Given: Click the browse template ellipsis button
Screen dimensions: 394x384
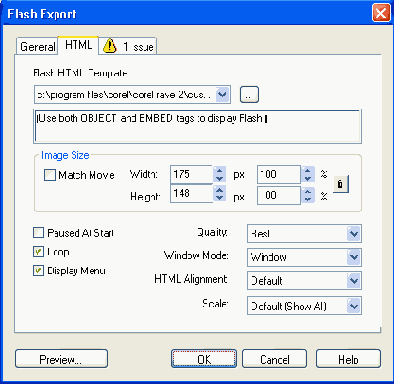Looking at the screenshot, I should (249, 95).
